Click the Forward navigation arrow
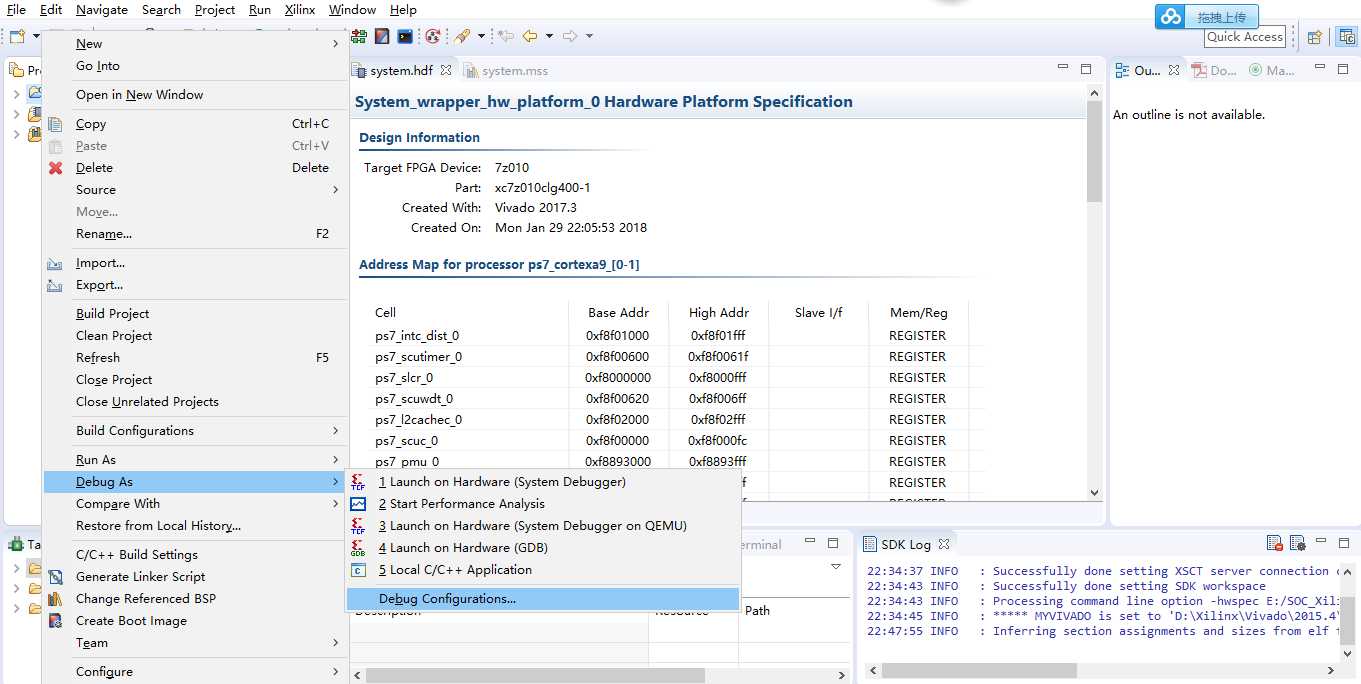Screen dimensions: 1361x684 click(x=570, y=36)
